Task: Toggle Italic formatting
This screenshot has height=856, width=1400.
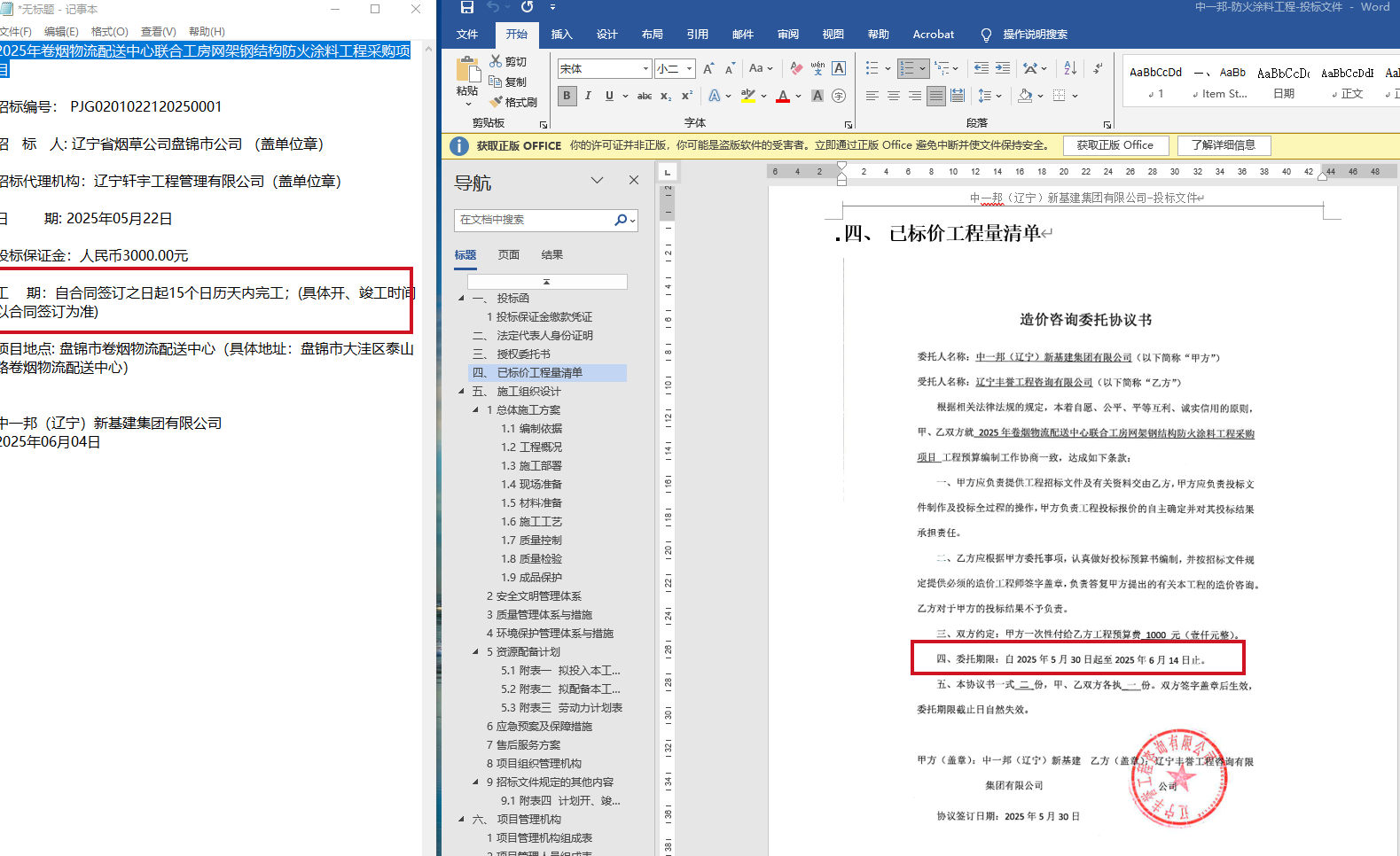Action: pos(588,96)
